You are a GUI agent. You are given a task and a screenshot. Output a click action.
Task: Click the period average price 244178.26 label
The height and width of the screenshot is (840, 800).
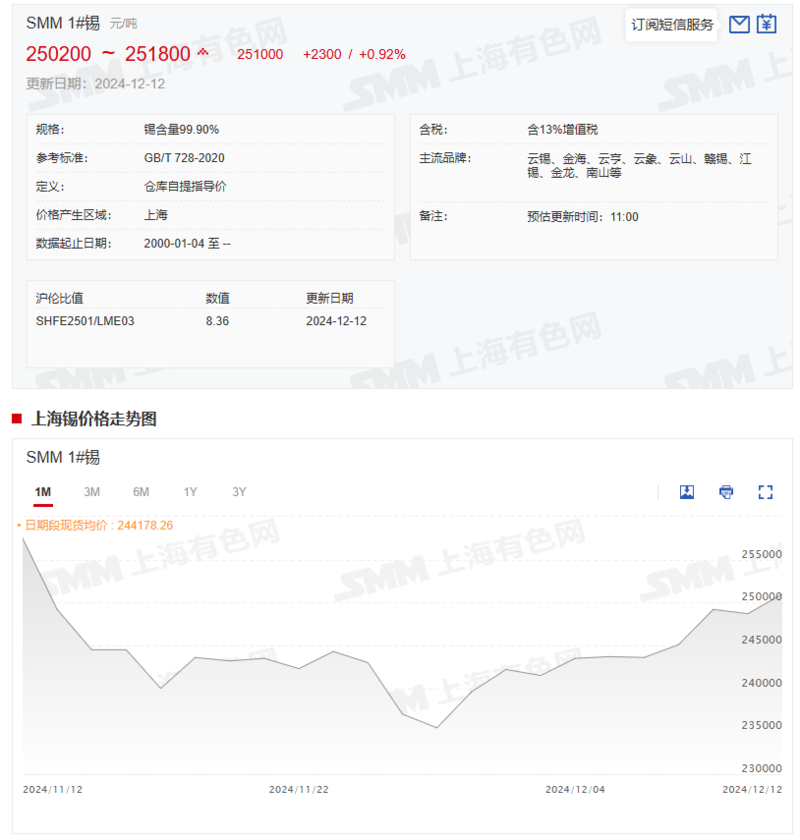99,526
